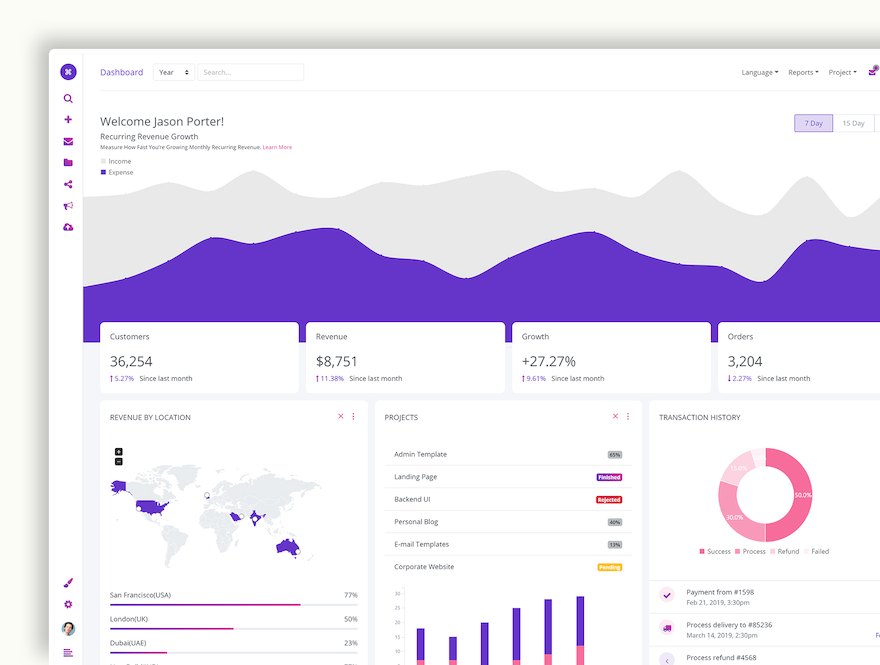Open the Projects panel more options menu

click(628, 416)
